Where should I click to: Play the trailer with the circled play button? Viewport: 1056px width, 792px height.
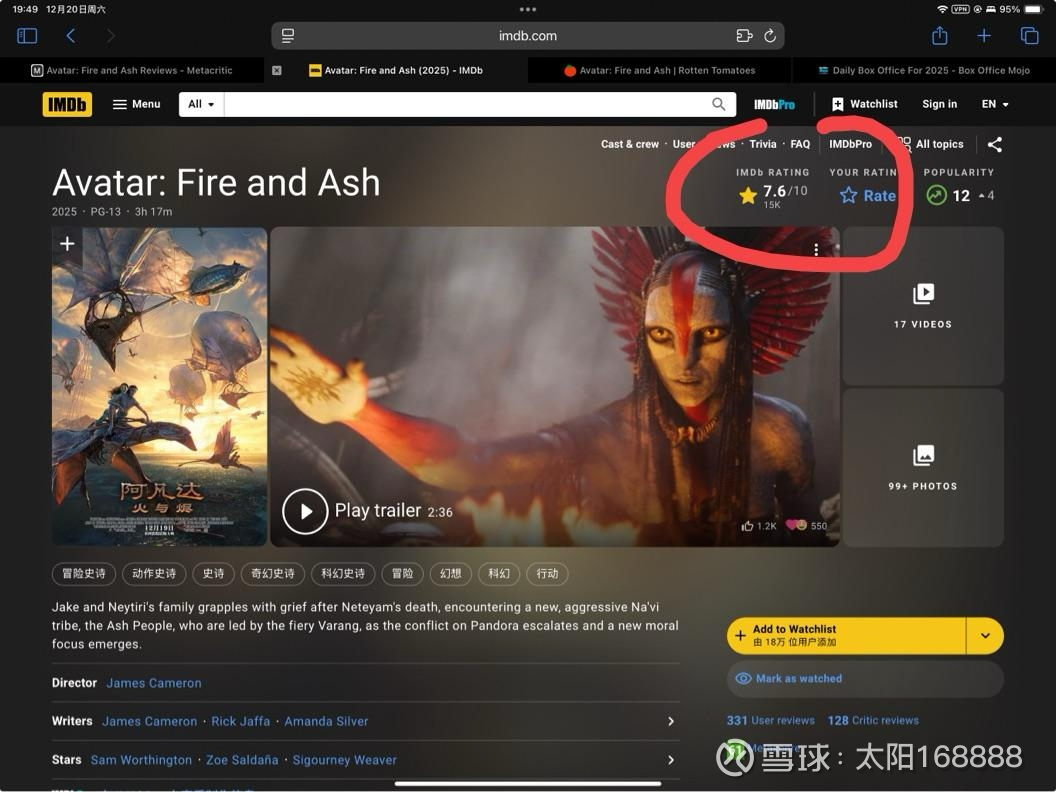[305, 511]
